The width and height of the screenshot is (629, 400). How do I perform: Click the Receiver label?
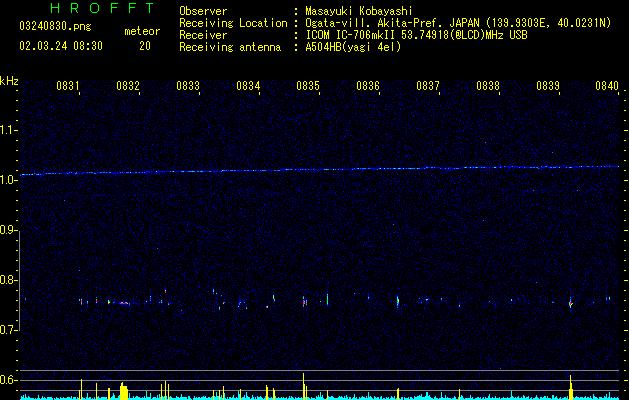[x=203, y=35]
